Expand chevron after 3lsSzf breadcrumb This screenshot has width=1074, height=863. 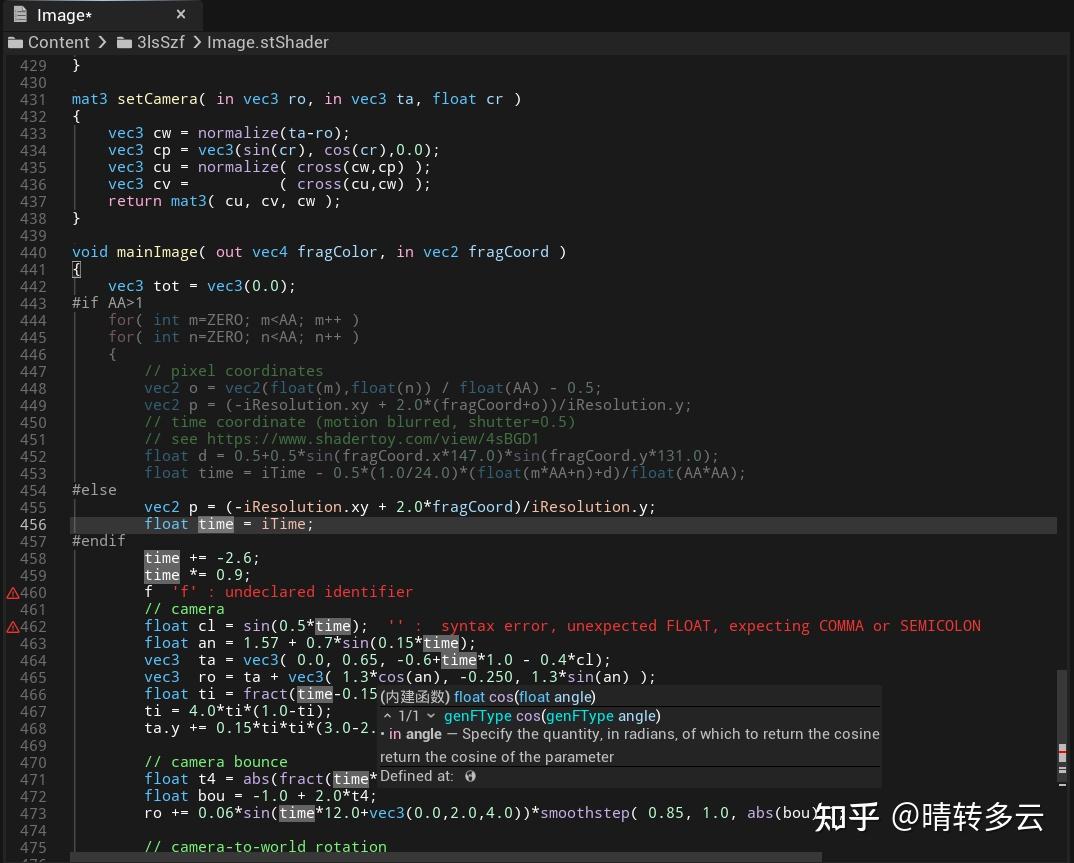point(197,42)
